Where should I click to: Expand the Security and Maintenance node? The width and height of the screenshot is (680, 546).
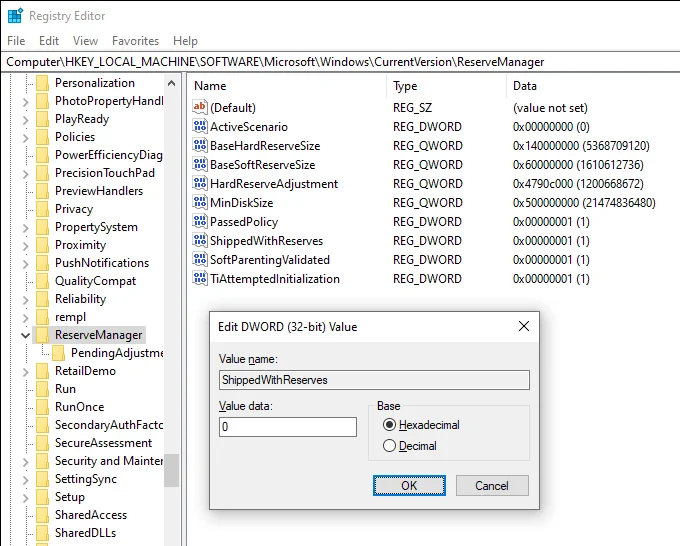(x=26, y=461)
